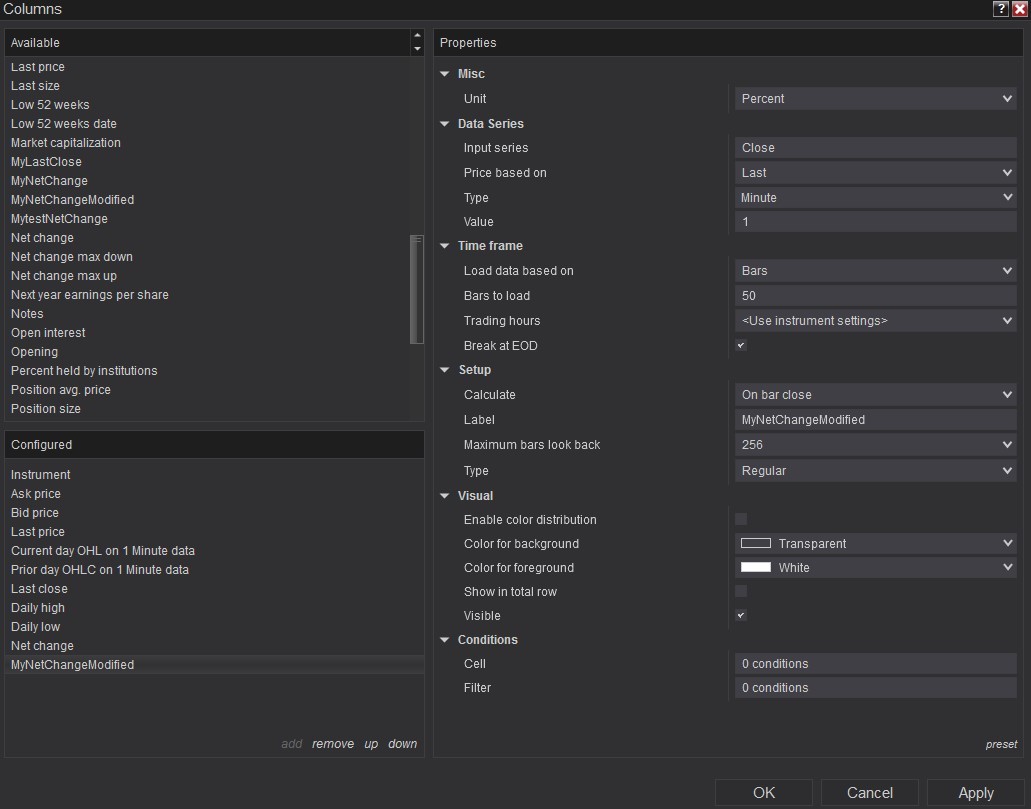Click the help question mark icon
Screen dimensions: 1031x809
click(1000, 9)
